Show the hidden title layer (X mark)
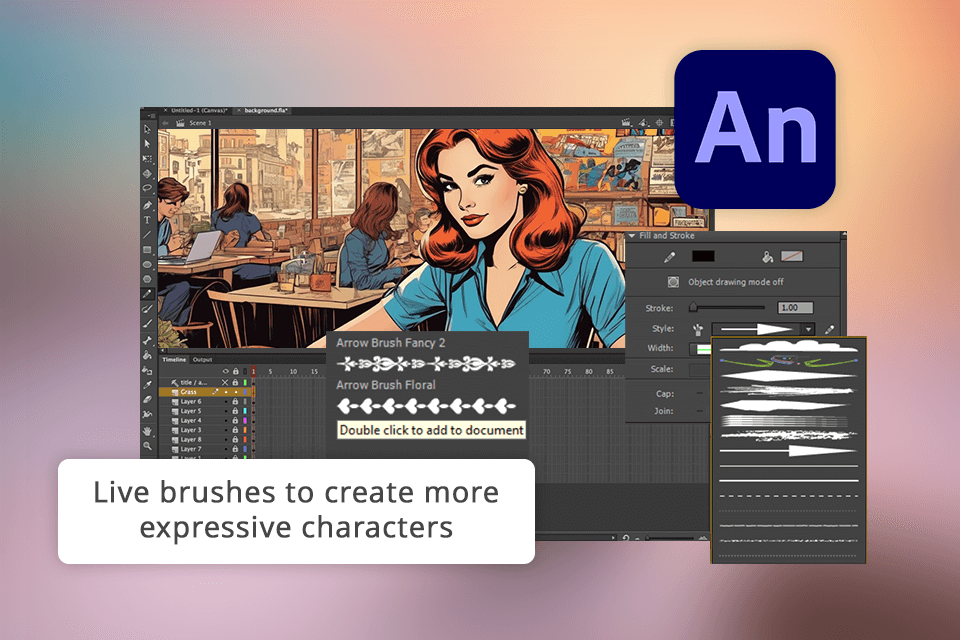 225,382
